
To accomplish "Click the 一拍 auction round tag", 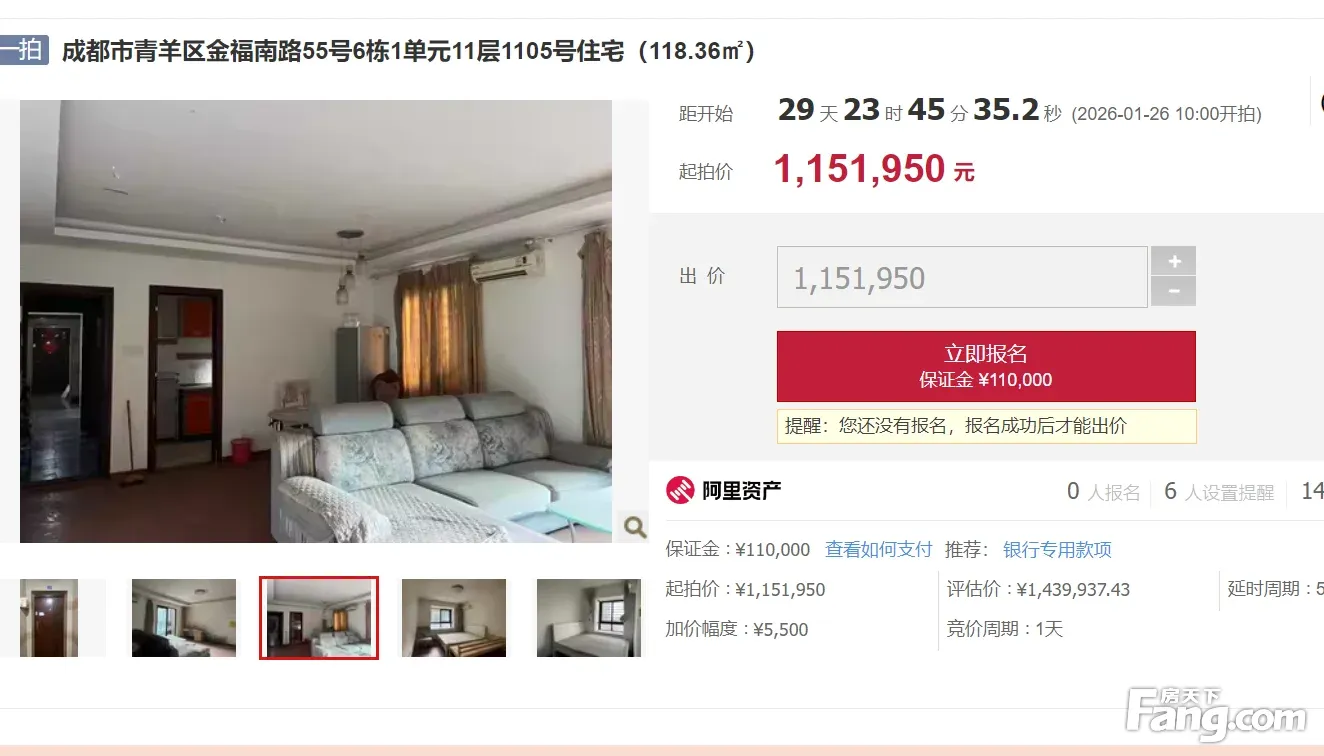I will click(x=23, y=50).
